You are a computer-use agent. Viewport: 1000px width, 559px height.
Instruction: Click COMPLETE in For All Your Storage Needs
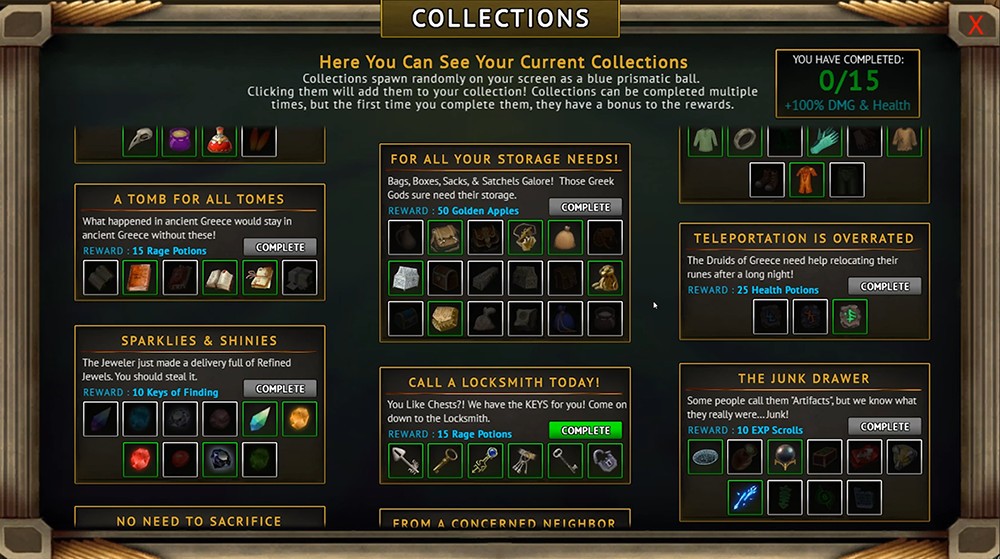[585, 207]
